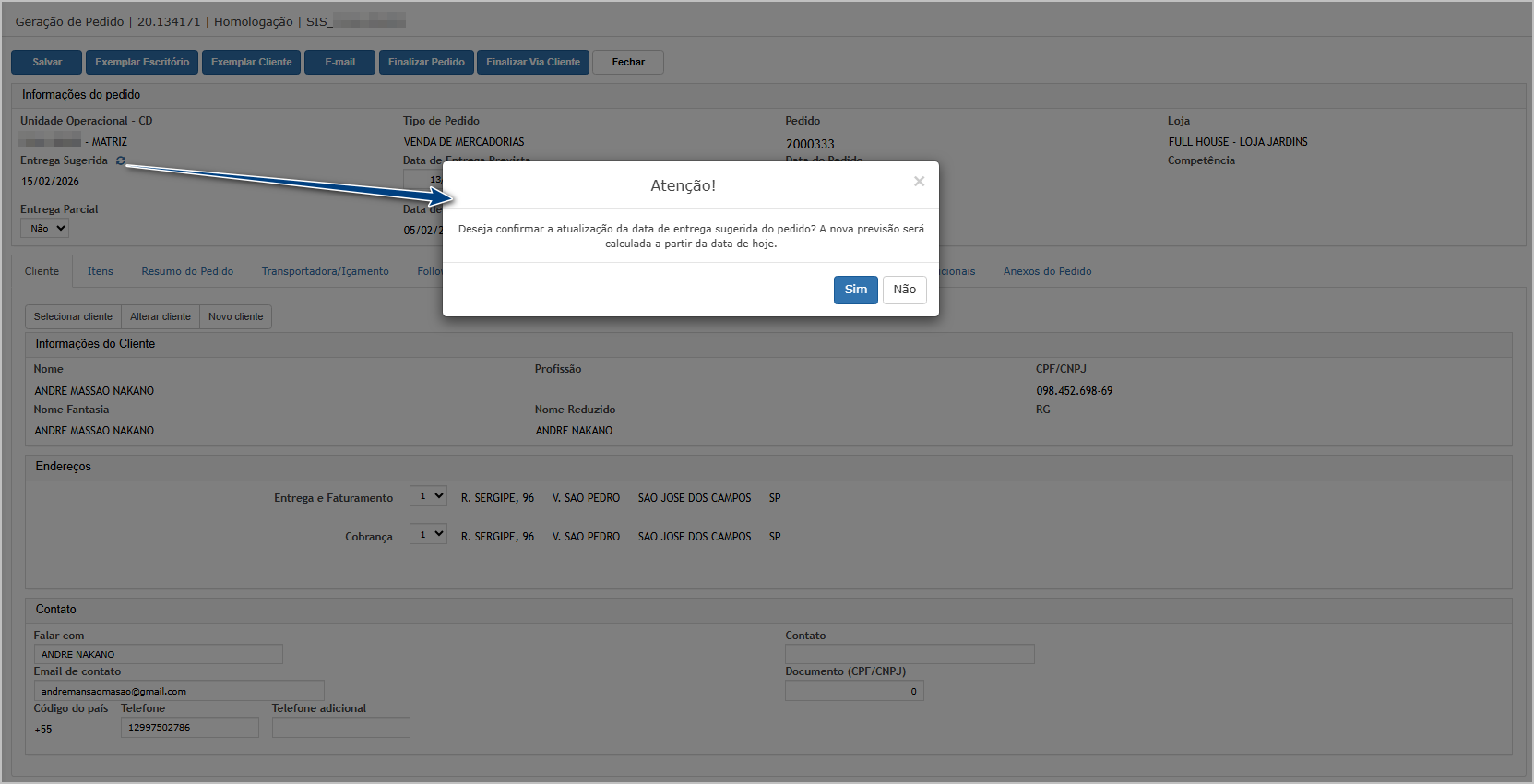Click the Fechar button
Viewport: 1534px width, 784px height.
point(628,63)
